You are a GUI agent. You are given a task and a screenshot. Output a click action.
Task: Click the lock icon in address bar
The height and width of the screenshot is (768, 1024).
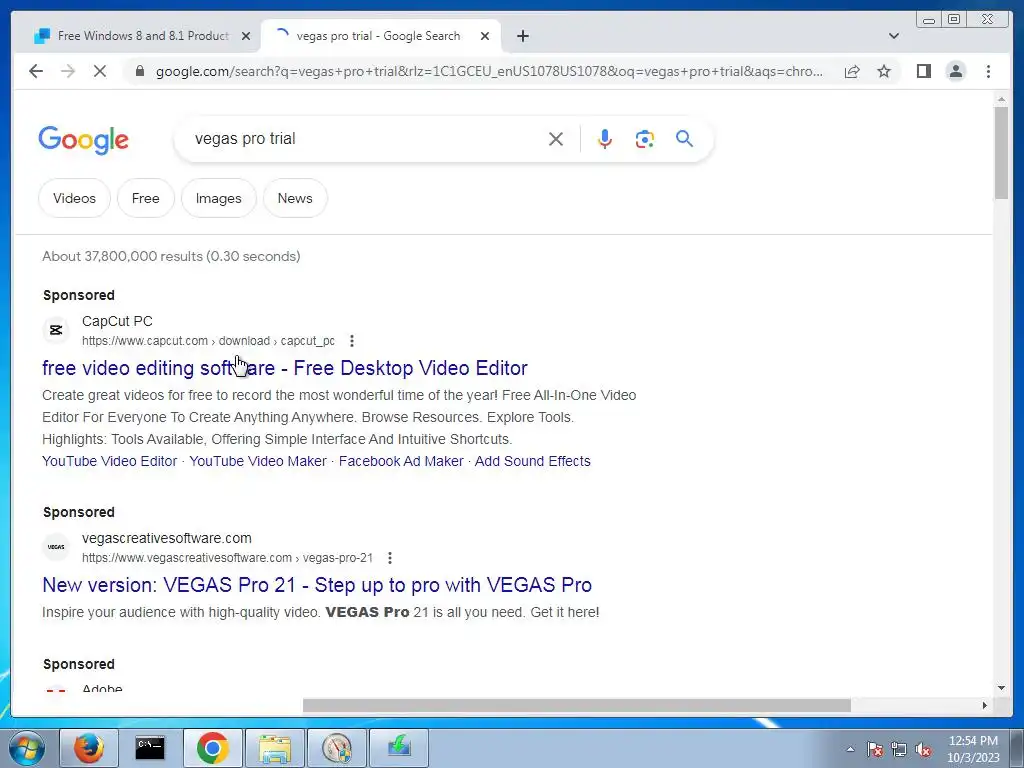coord(139,71)
